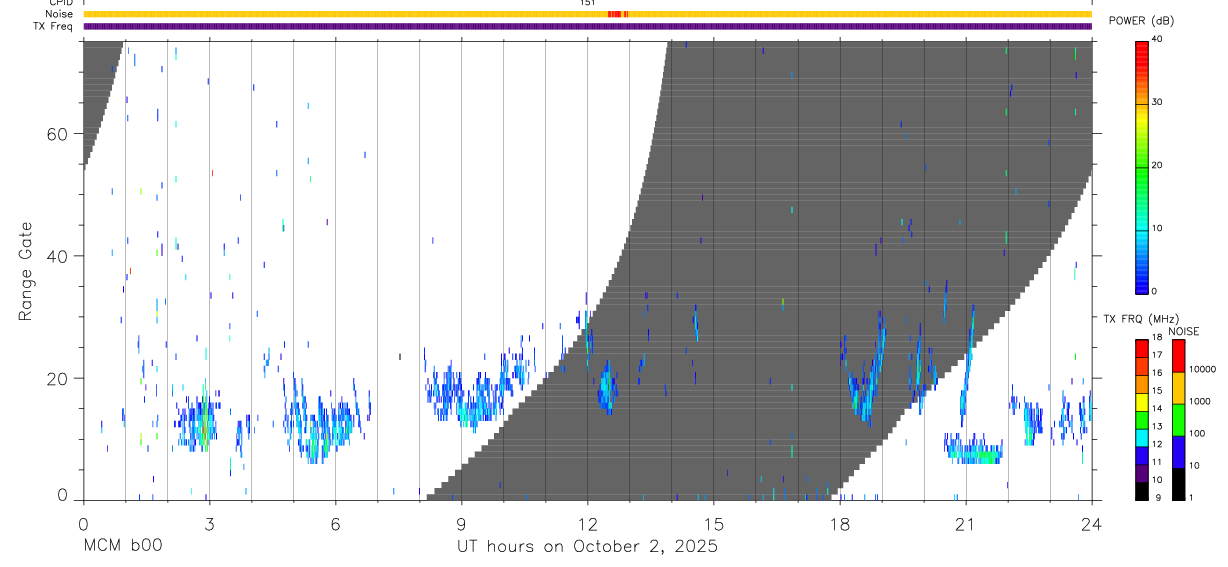This screenshot has width=1228, height=567.
Task: Click the POWER (dB) color scale bar
Action: (x=1141, y=166)
